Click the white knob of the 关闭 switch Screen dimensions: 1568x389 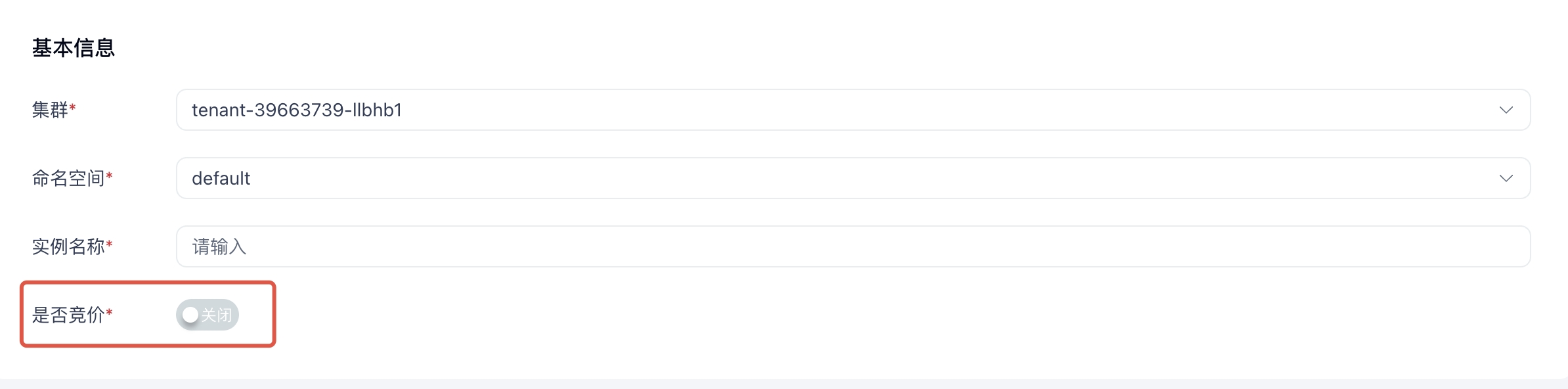click(190, 315)
